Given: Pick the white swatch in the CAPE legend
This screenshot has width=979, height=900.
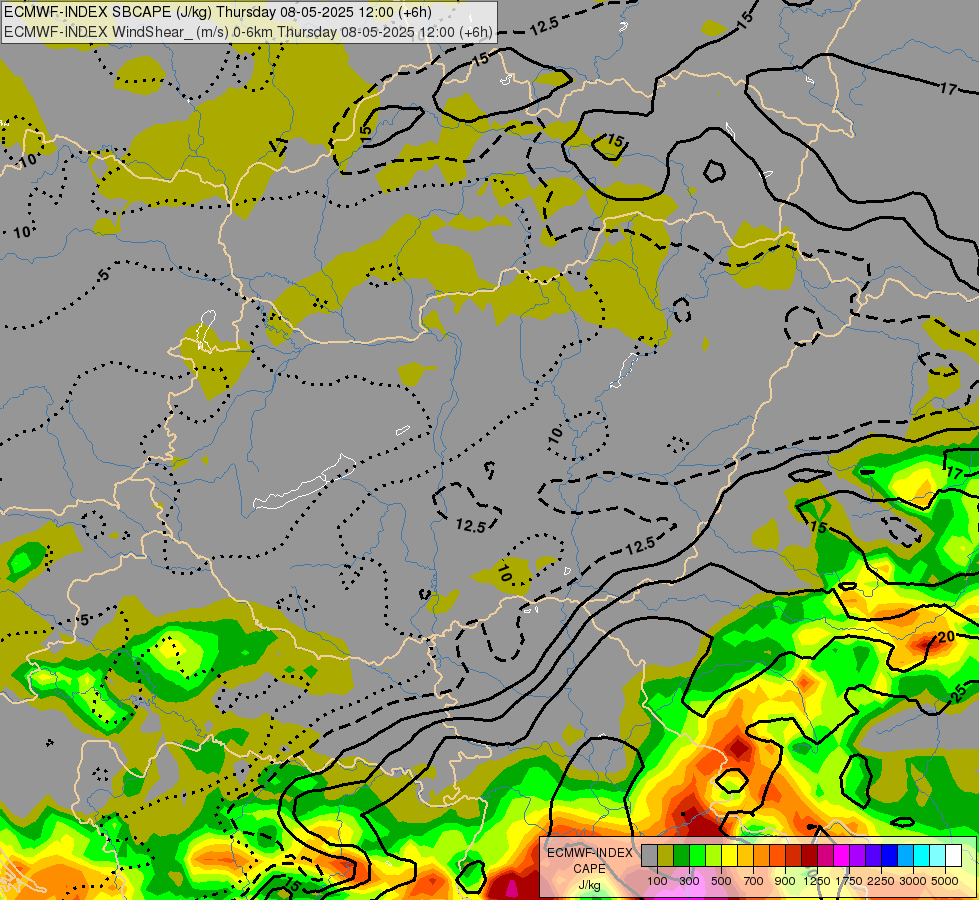Looking at the screenshot, I should [x=954, y=855].
